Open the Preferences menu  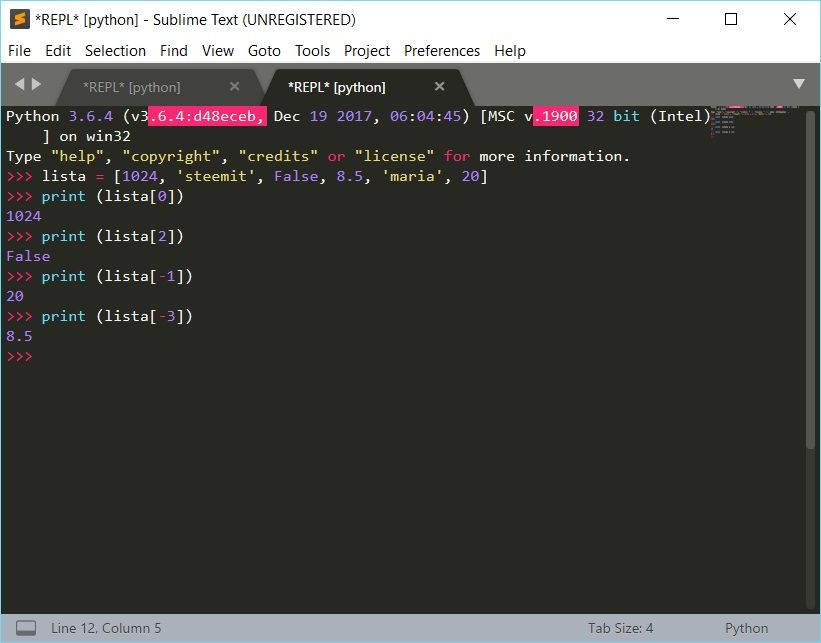(x=442, y=51)
